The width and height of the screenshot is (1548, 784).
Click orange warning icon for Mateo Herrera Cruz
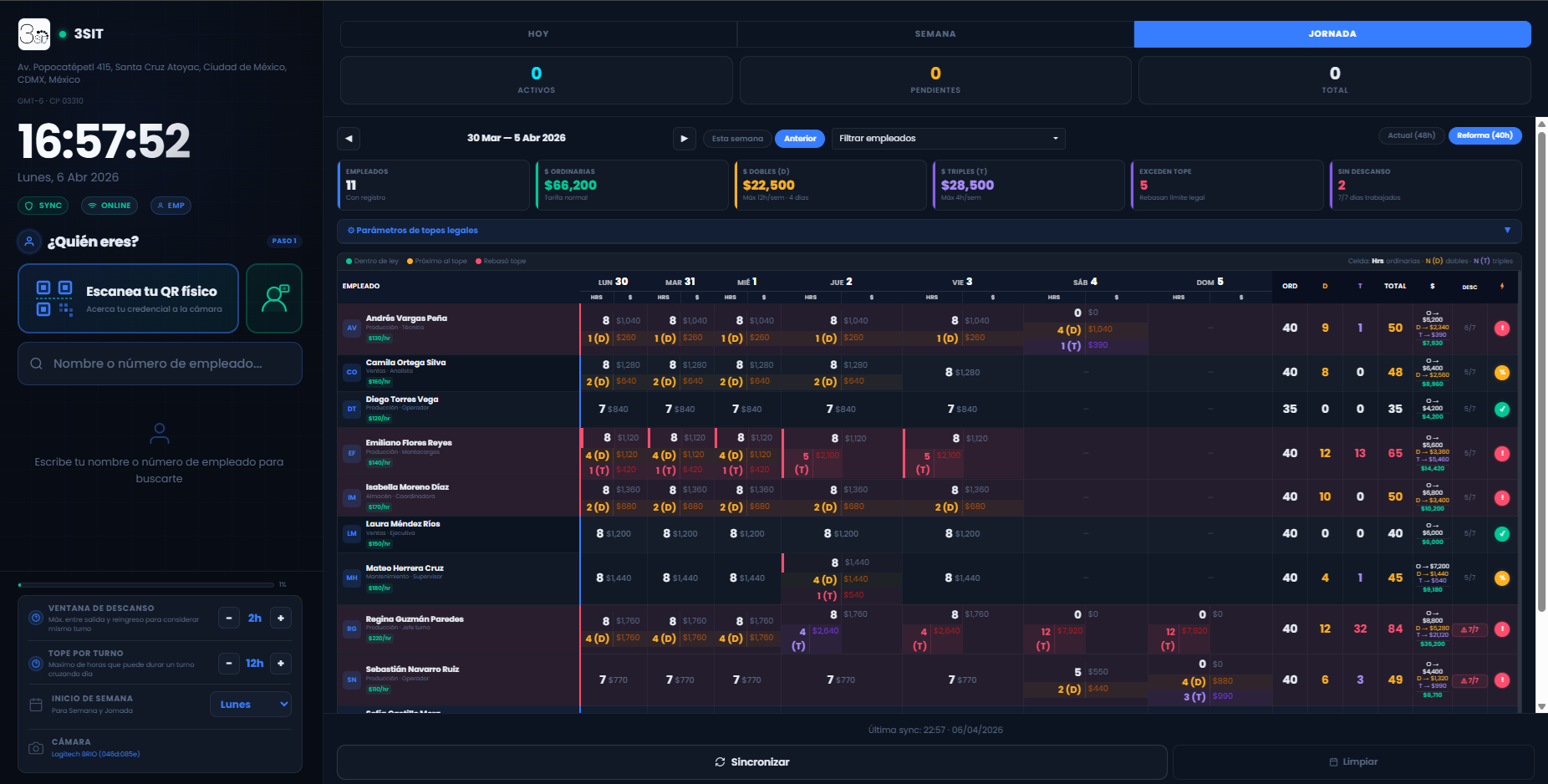1502,578
